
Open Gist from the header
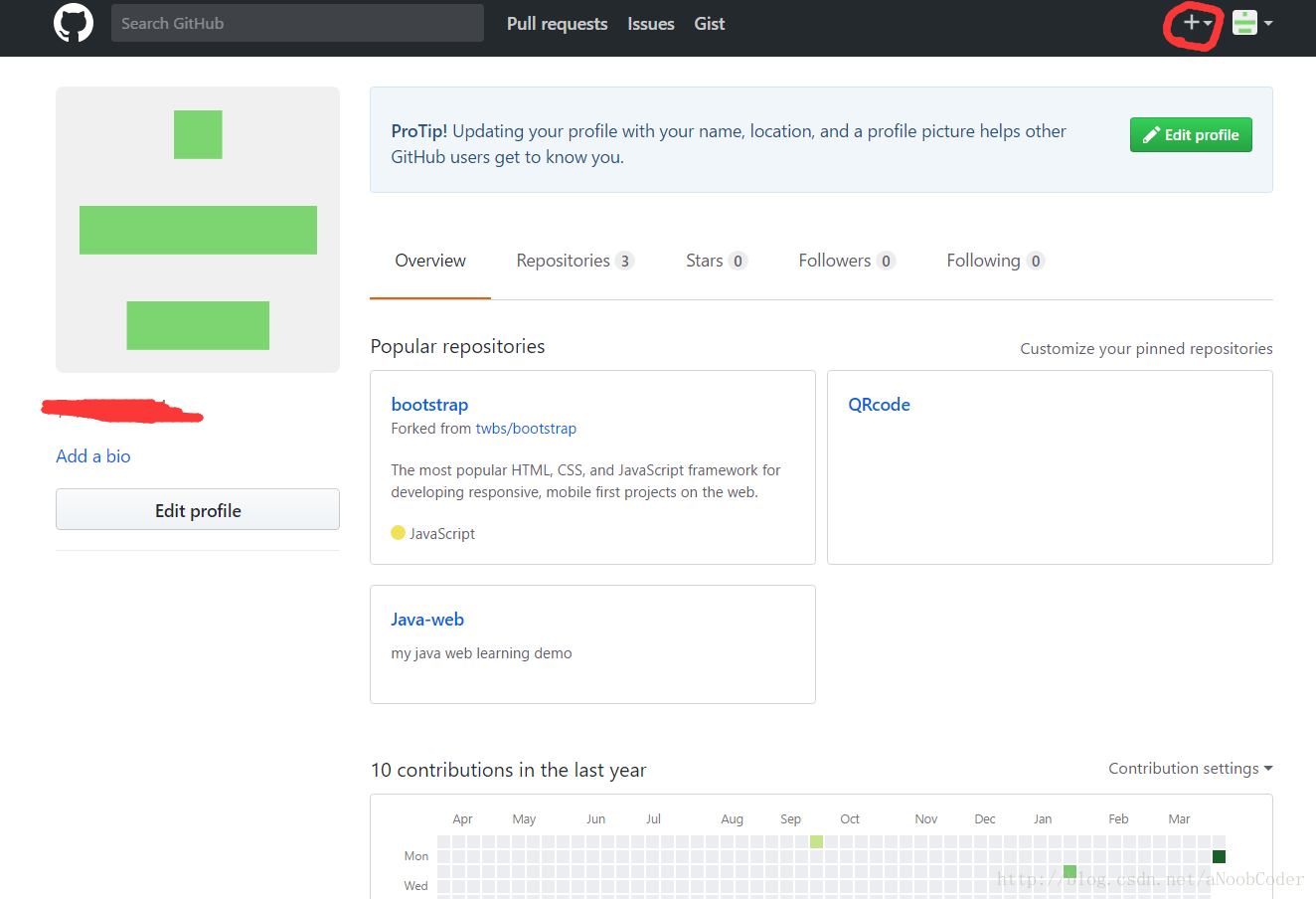click(x=710, y=24)
